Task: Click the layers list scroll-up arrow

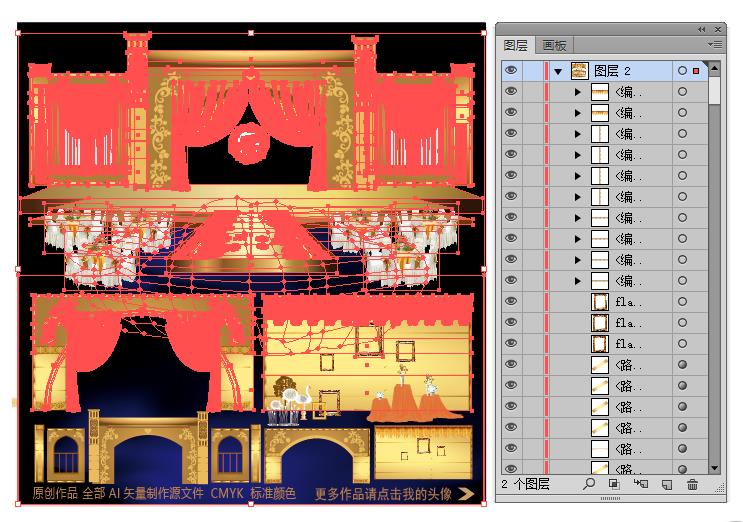Action: click(714, 68)
